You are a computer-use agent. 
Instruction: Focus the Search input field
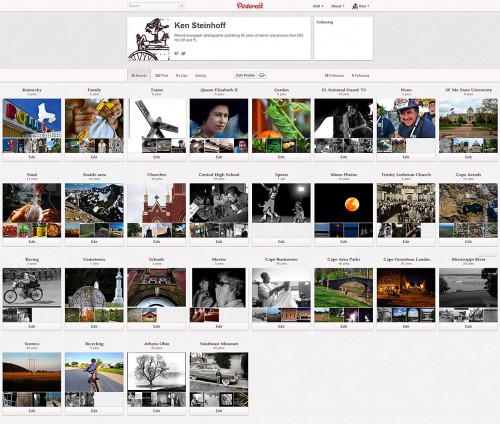point(153,6)
